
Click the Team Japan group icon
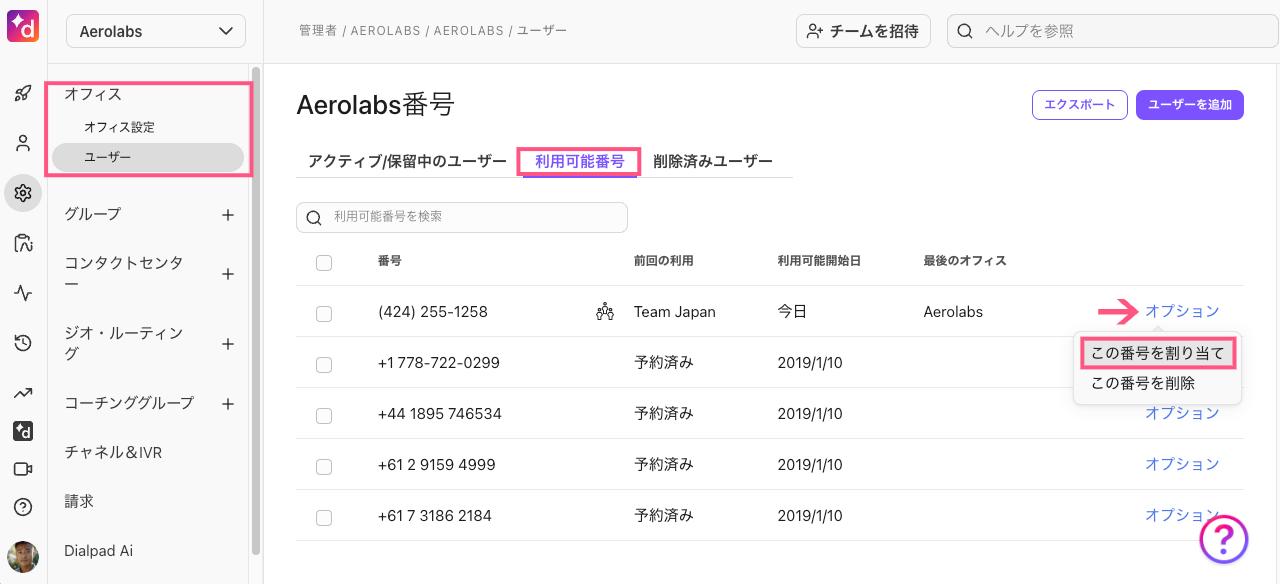click(605, 312)
